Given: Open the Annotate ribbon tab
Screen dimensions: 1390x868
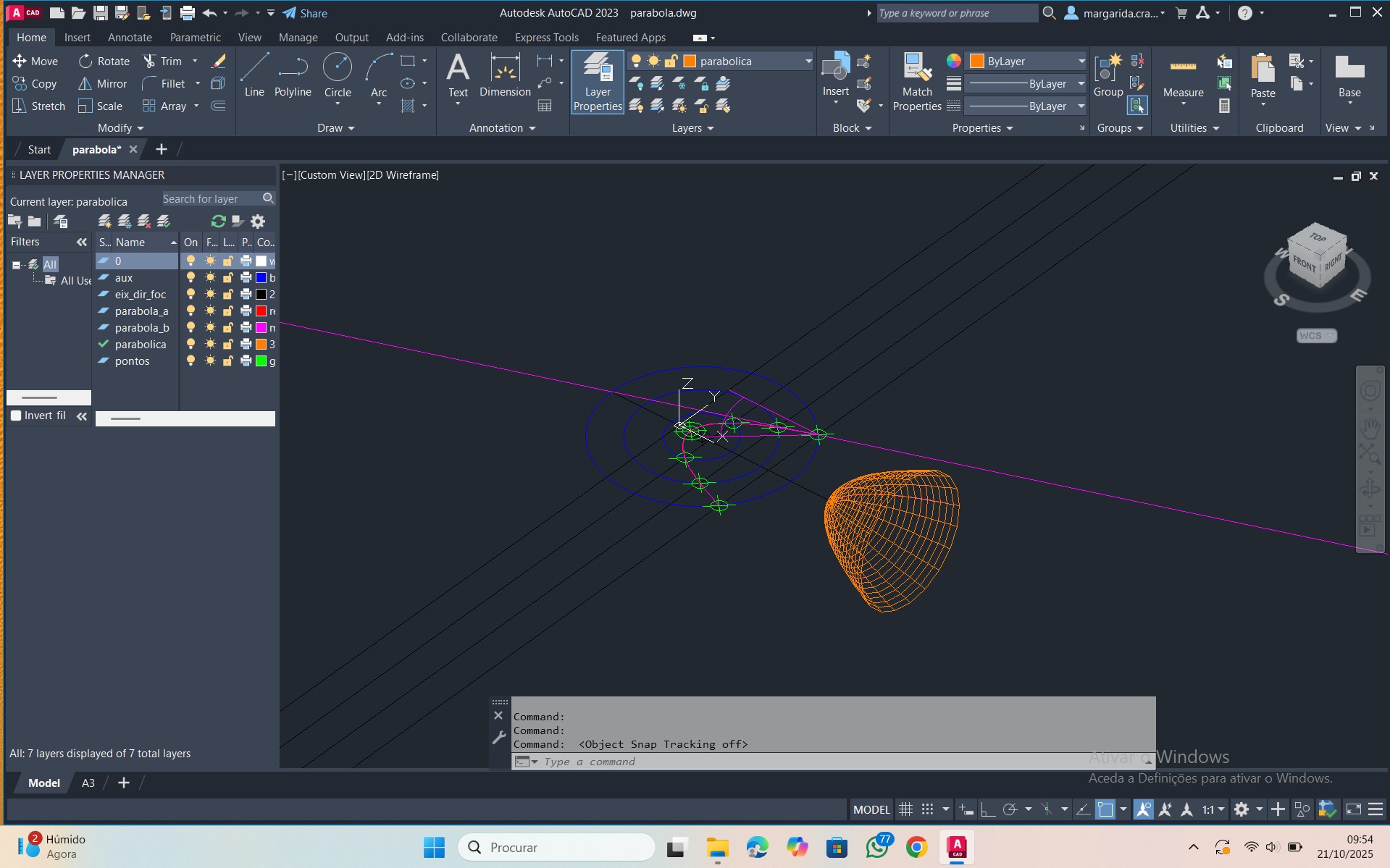Looking at the screenshot, I should click(x=130, y=38).
